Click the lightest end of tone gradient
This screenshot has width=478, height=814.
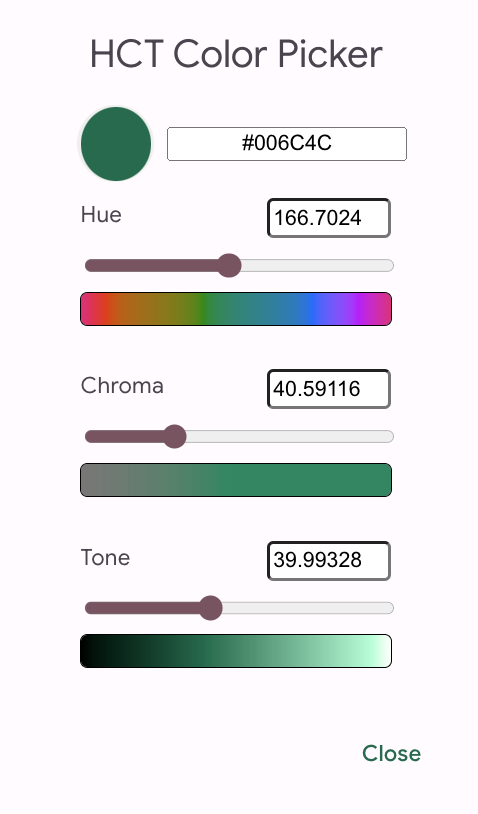pos(383,651)
